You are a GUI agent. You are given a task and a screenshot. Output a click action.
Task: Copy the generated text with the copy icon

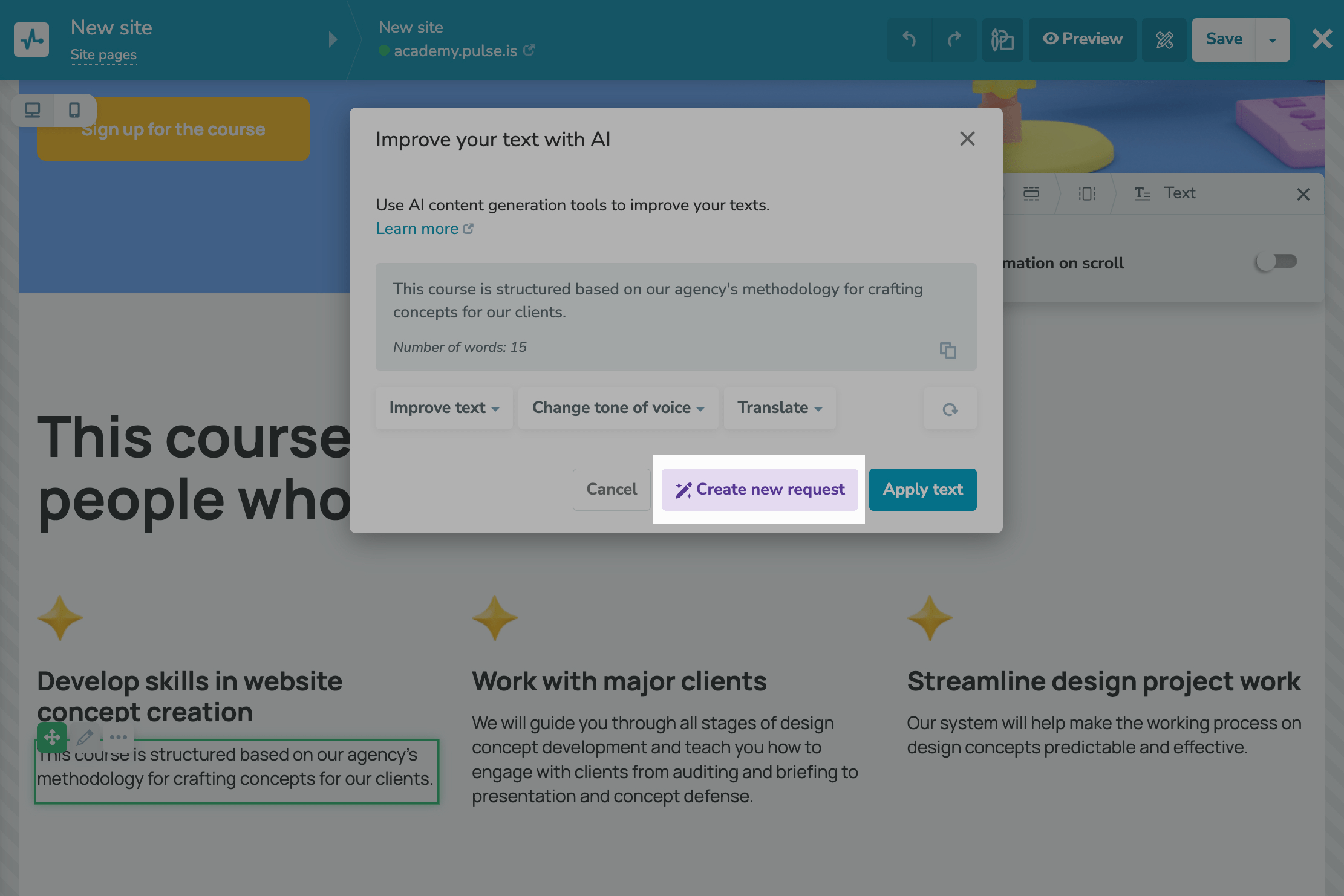(x=948, y=350)
